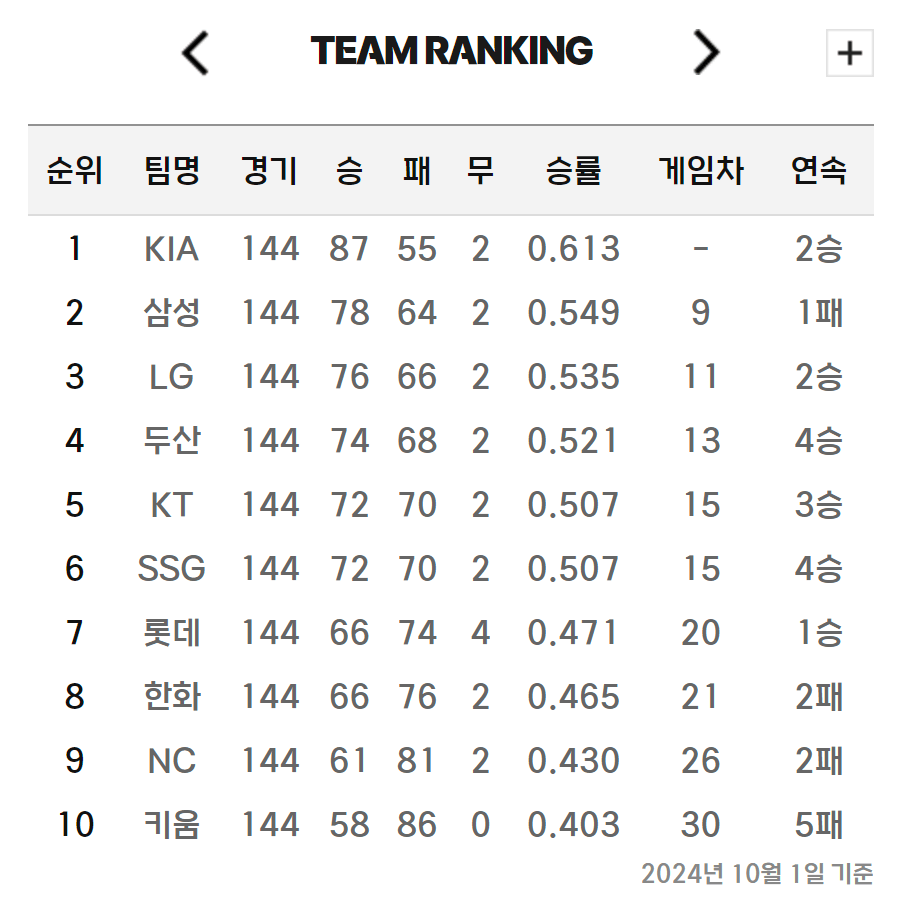Click the right arrow to view next ranking
Image resolution: width=915 pixels, height=910 pixels.
tap(706, 50)
